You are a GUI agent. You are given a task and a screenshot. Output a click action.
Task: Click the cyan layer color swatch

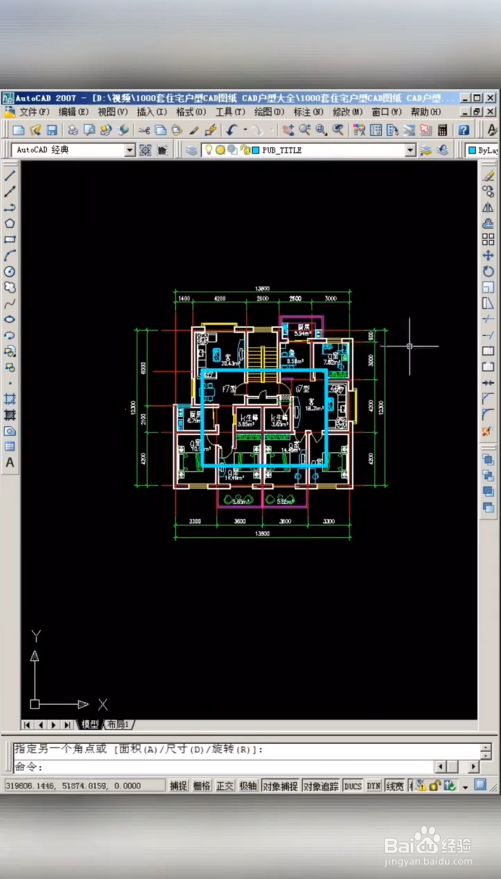pyautogui.click(x=255, y=150)
